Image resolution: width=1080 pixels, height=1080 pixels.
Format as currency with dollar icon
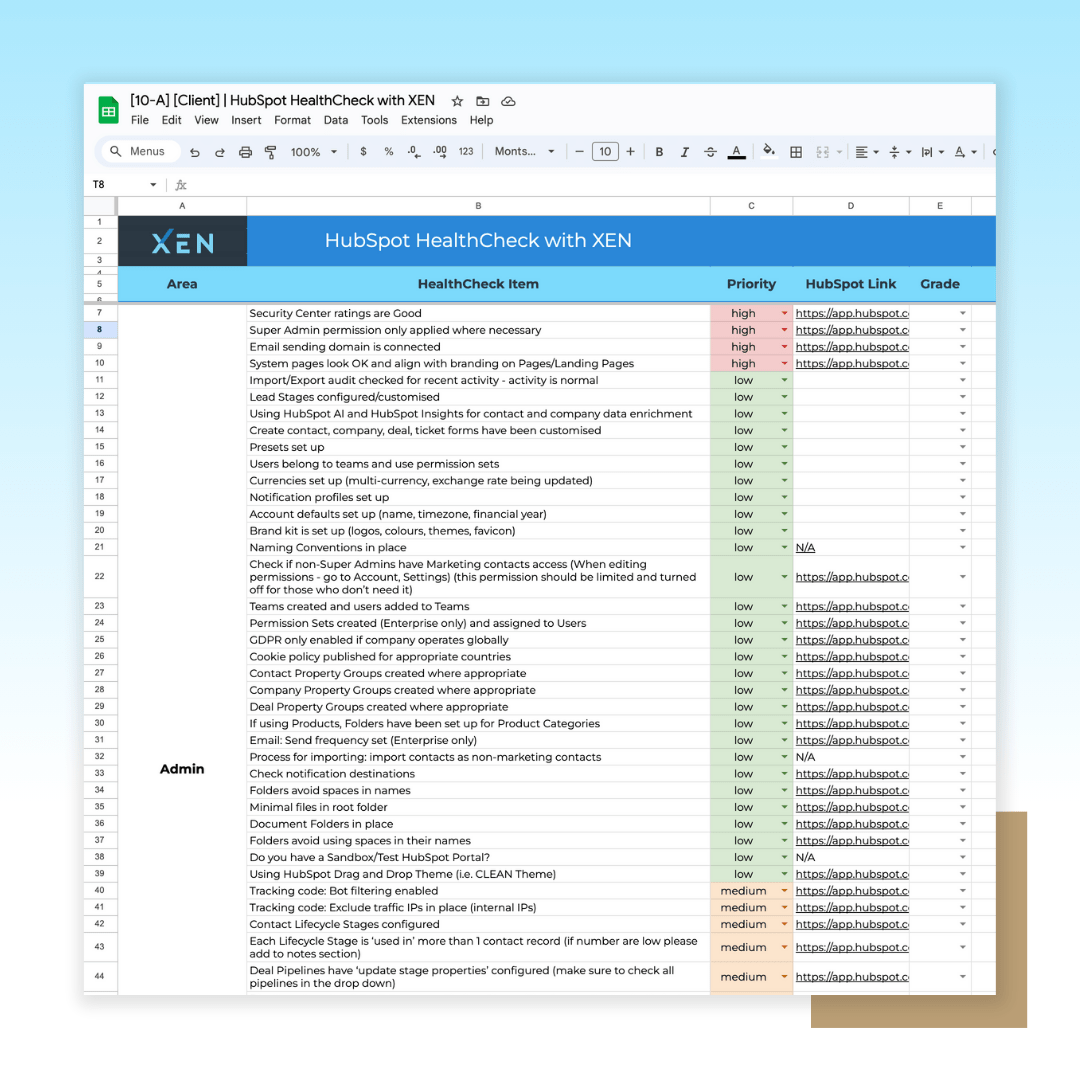363,152
